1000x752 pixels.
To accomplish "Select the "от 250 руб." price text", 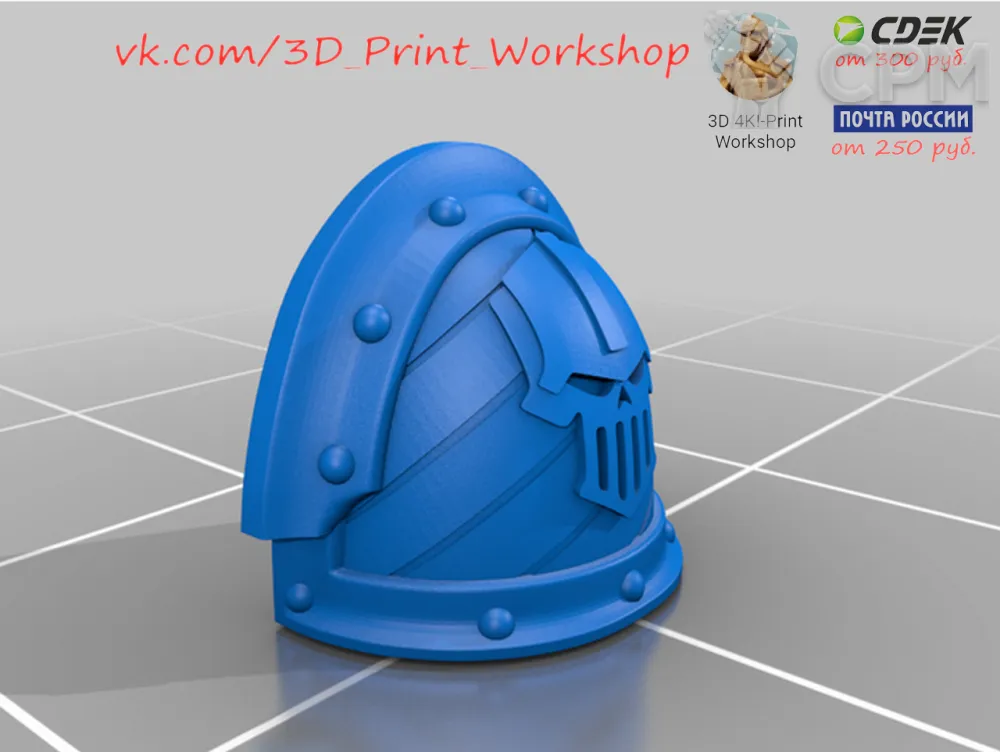I will point(903,149).
